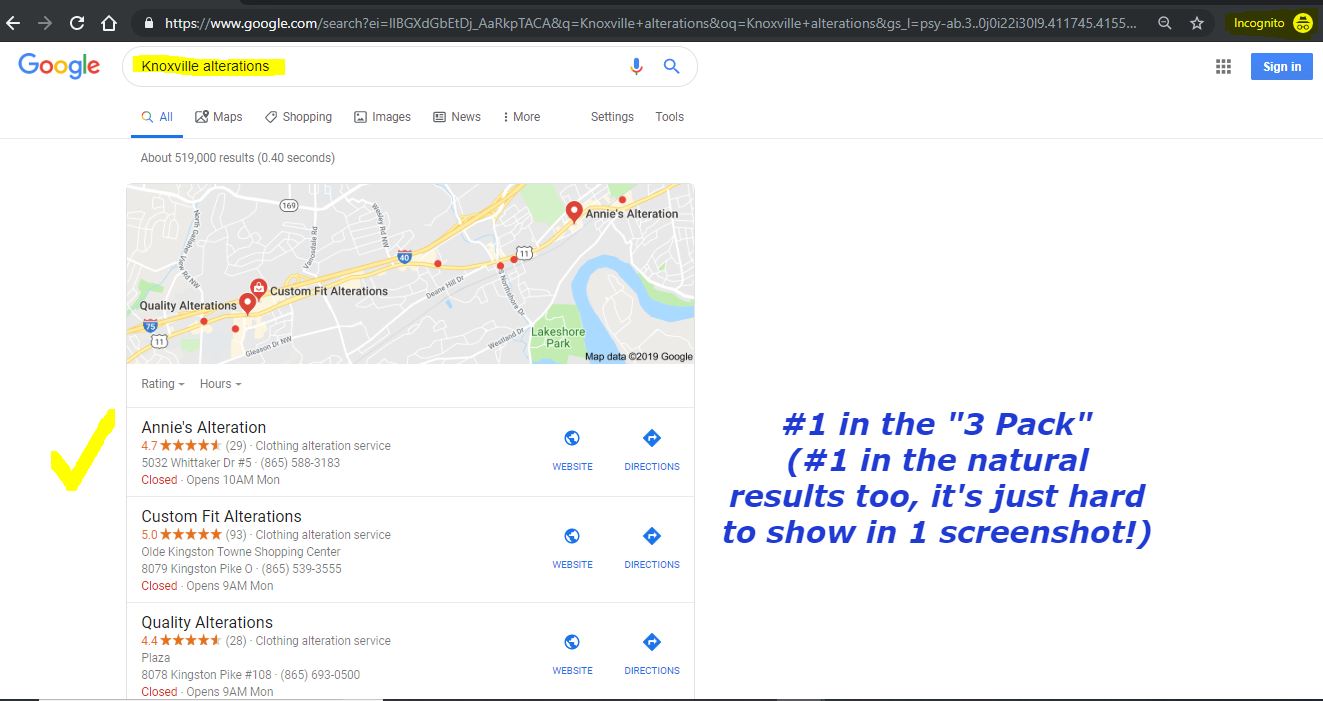The height and width of the screenshot is (701, 1323).
Task: Click the blue search magnifier button
Action: point(672,66)
